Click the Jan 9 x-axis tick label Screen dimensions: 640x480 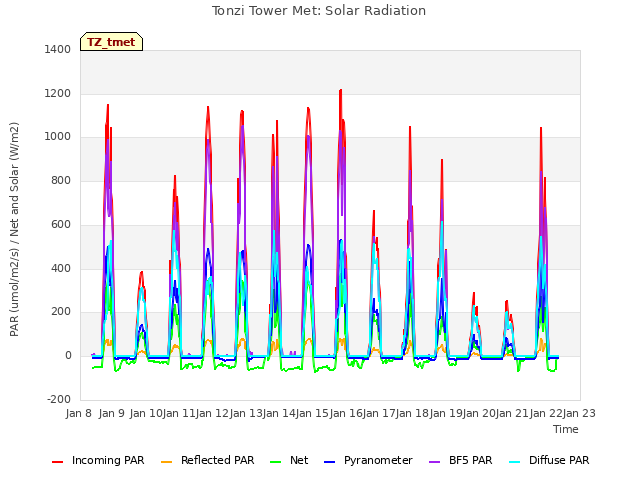point(111,413)
